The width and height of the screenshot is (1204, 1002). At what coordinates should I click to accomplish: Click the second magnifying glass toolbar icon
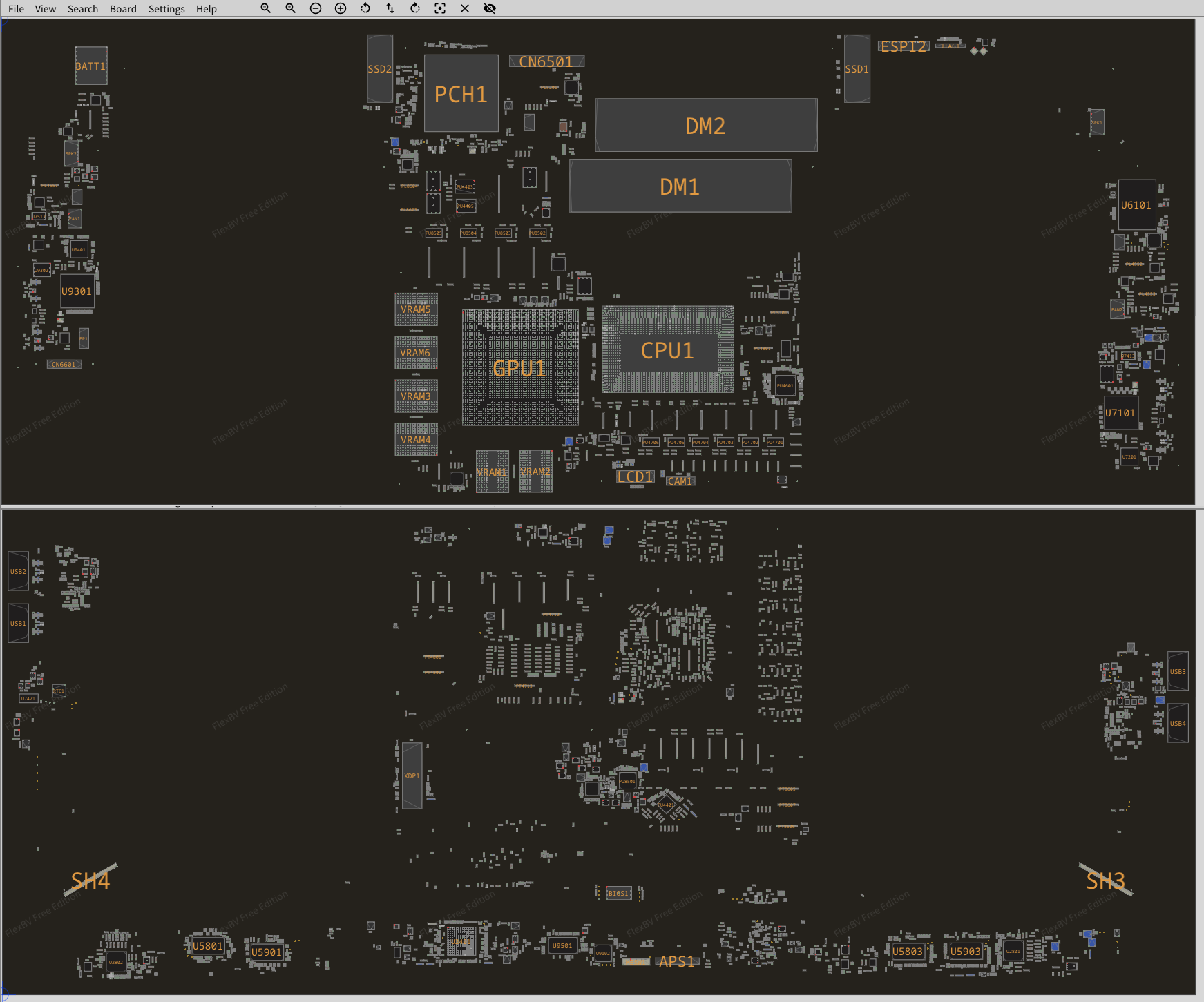290,8
